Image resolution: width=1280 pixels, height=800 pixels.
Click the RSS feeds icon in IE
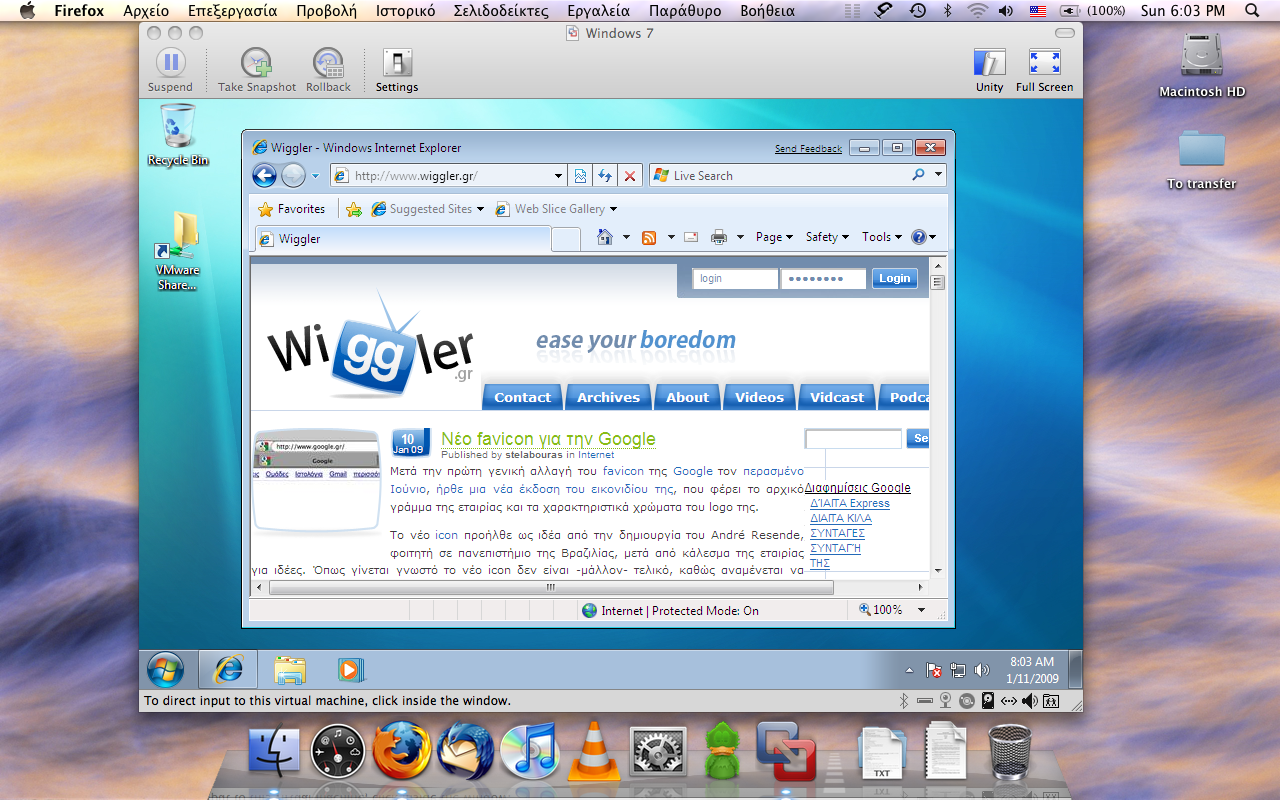pos(649,237)
